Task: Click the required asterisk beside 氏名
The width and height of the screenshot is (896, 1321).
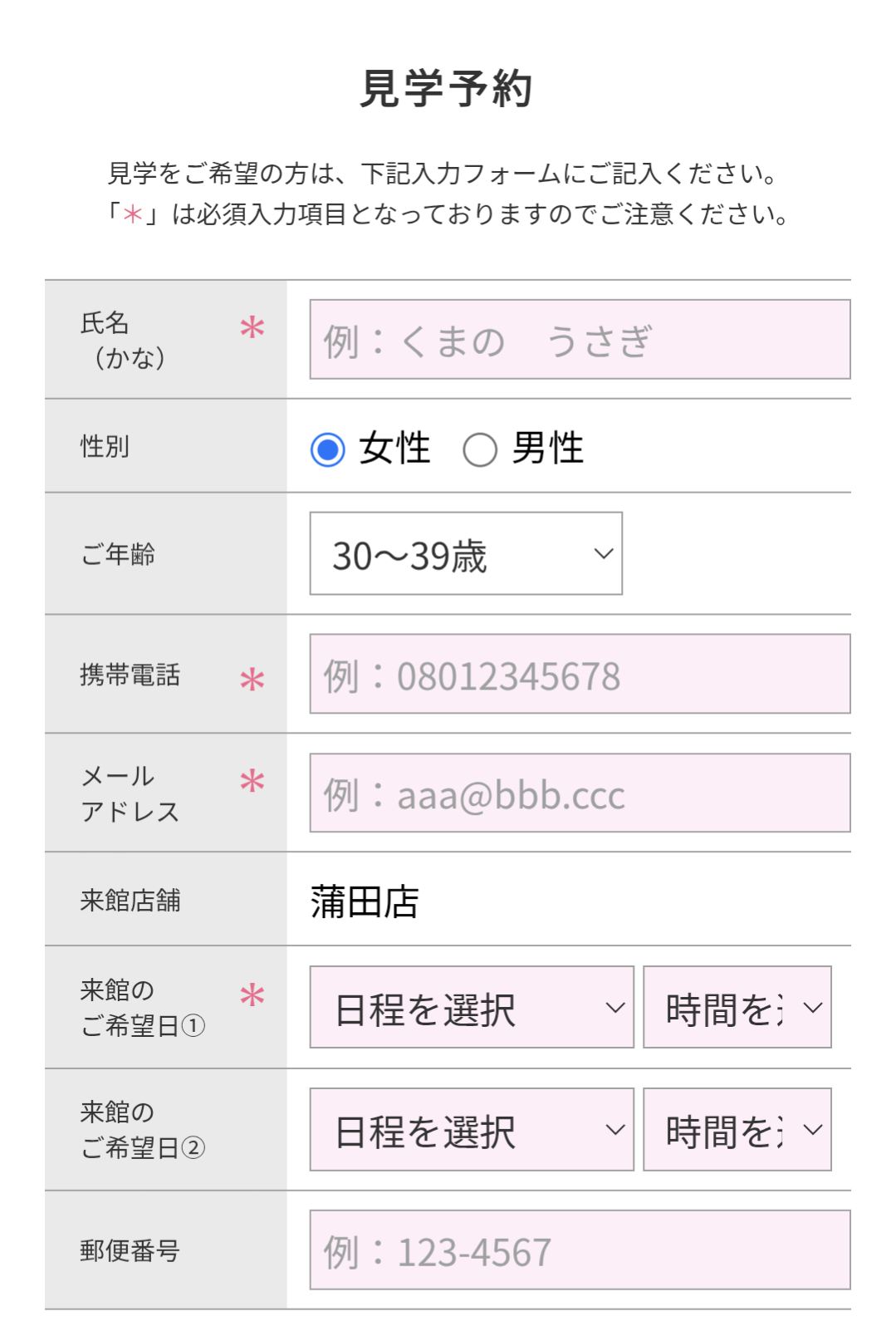Action: point(252,327)
